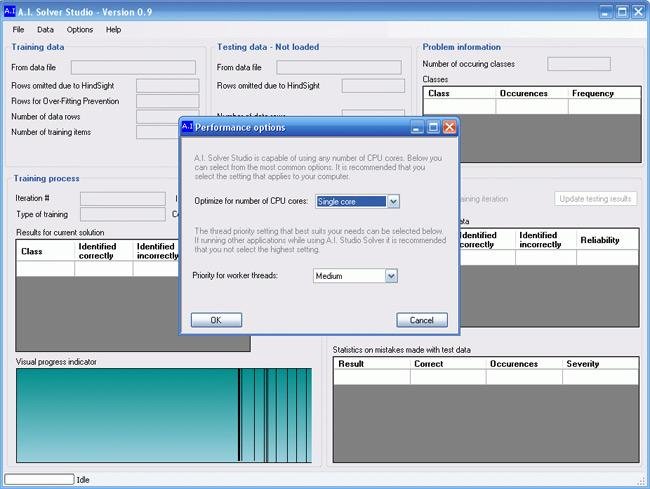Open the File menu
This screenshot has width=650, height=489.
coord(18,29)
